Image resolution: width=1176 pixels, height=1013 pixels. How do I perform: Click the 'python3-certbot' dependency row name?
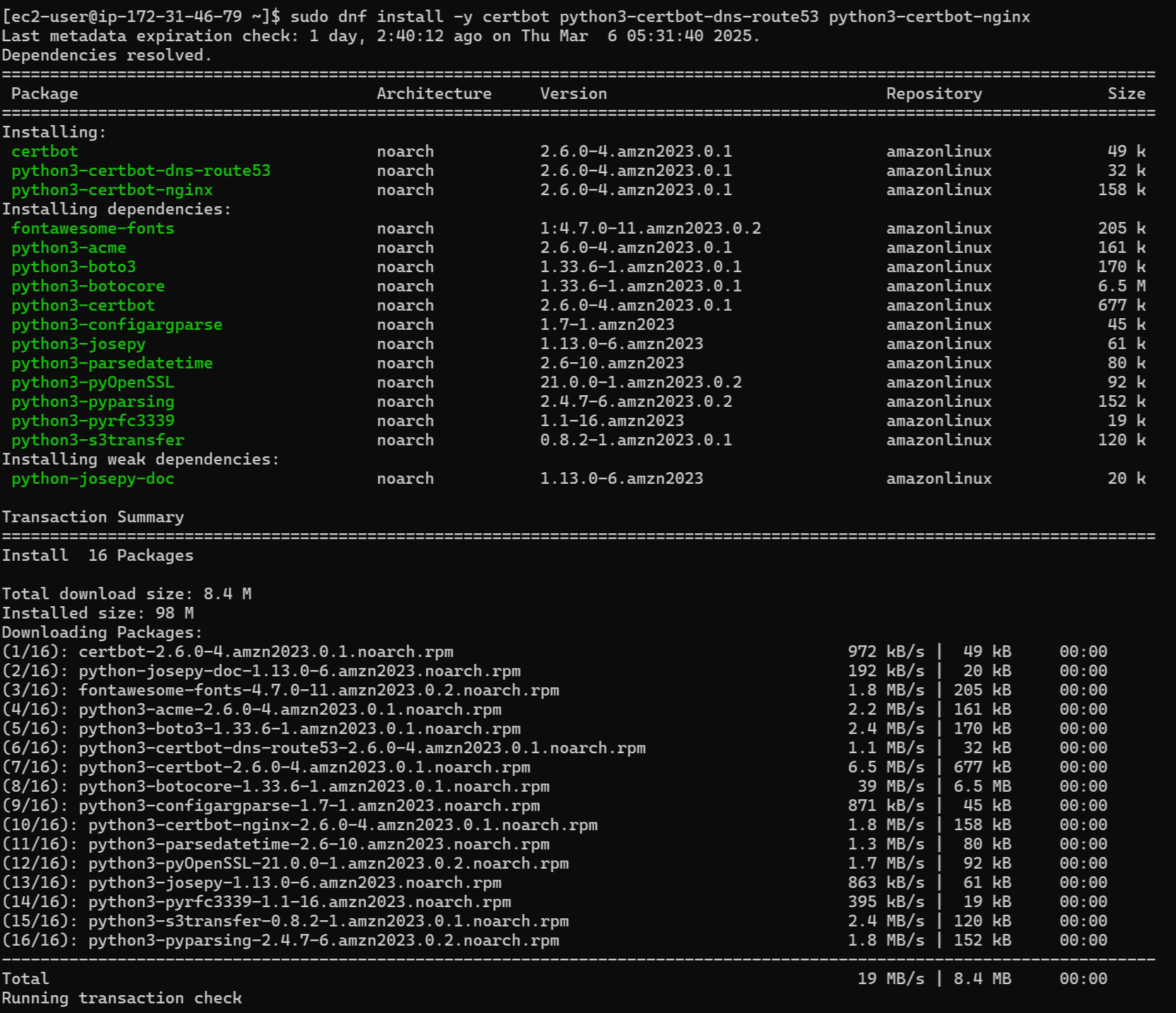(83, 305)
